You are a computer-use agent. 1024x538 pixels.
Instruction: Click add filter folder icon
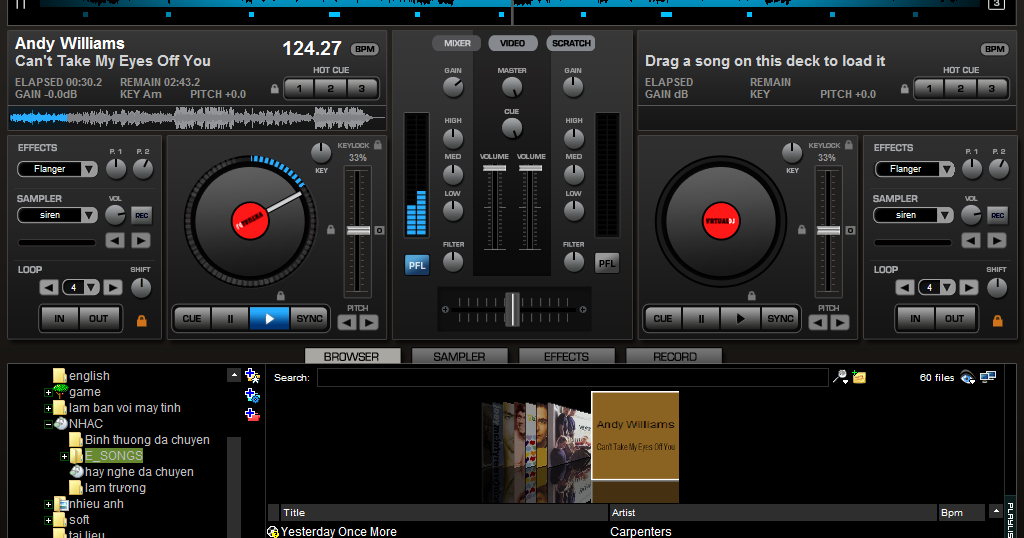pyautogui.click(x=252, y=395)
